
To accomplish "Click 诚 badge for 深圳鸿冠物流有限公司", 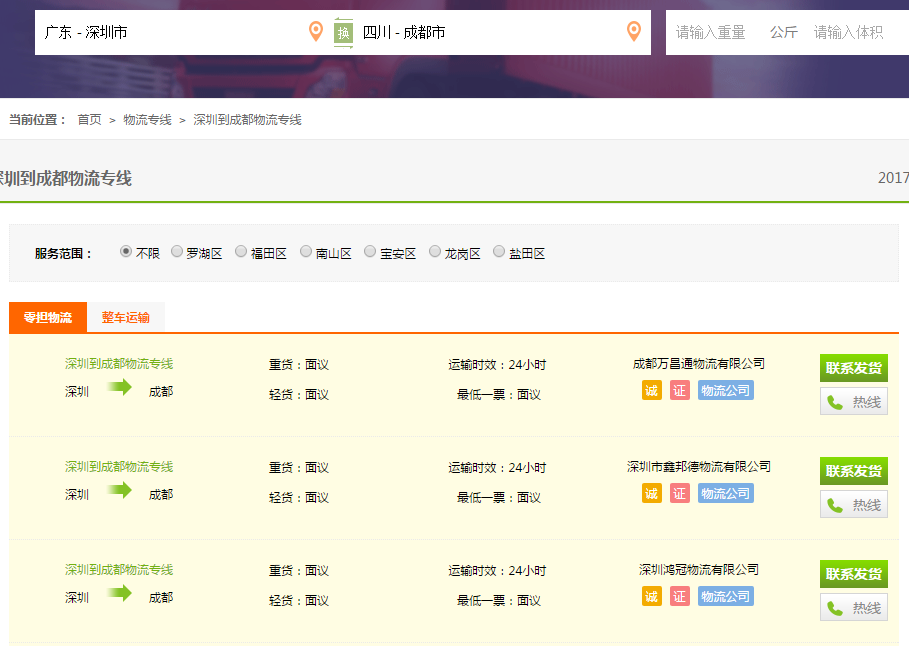I will 652,596.
